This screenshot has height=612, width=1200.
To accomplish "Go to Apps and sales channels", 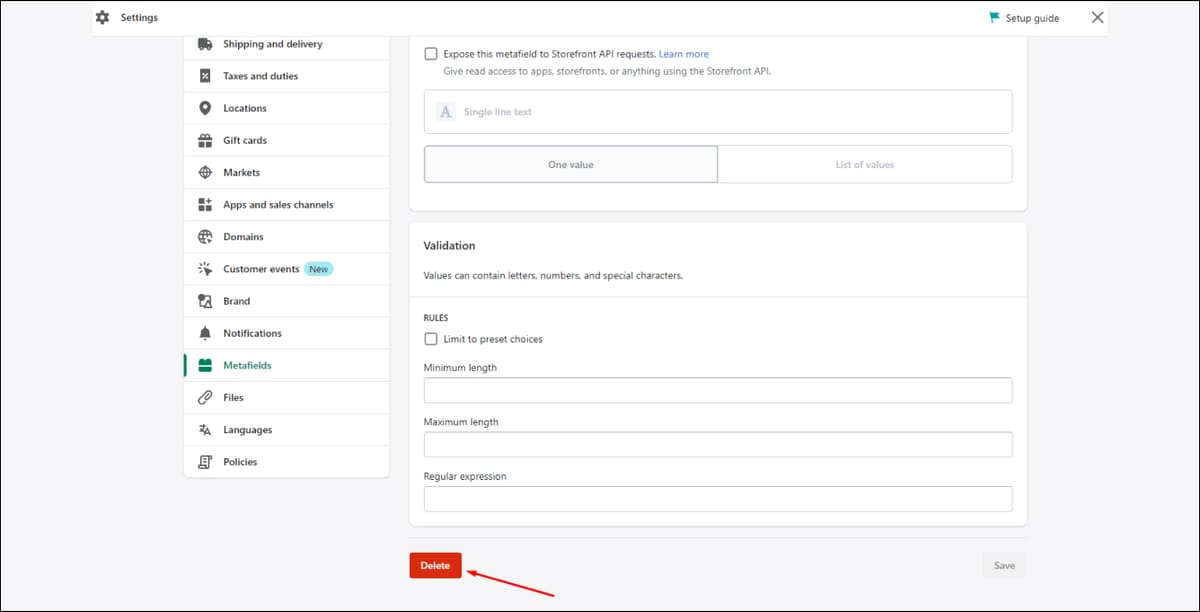I will (286, 204).
